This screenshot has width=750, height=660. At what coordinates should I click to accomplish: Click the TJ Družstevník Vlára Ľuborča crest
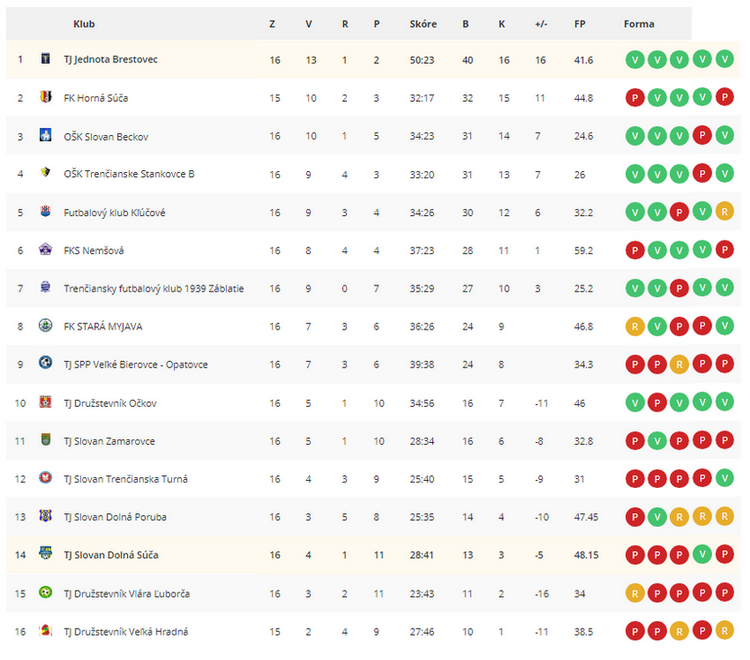[45, 593]
